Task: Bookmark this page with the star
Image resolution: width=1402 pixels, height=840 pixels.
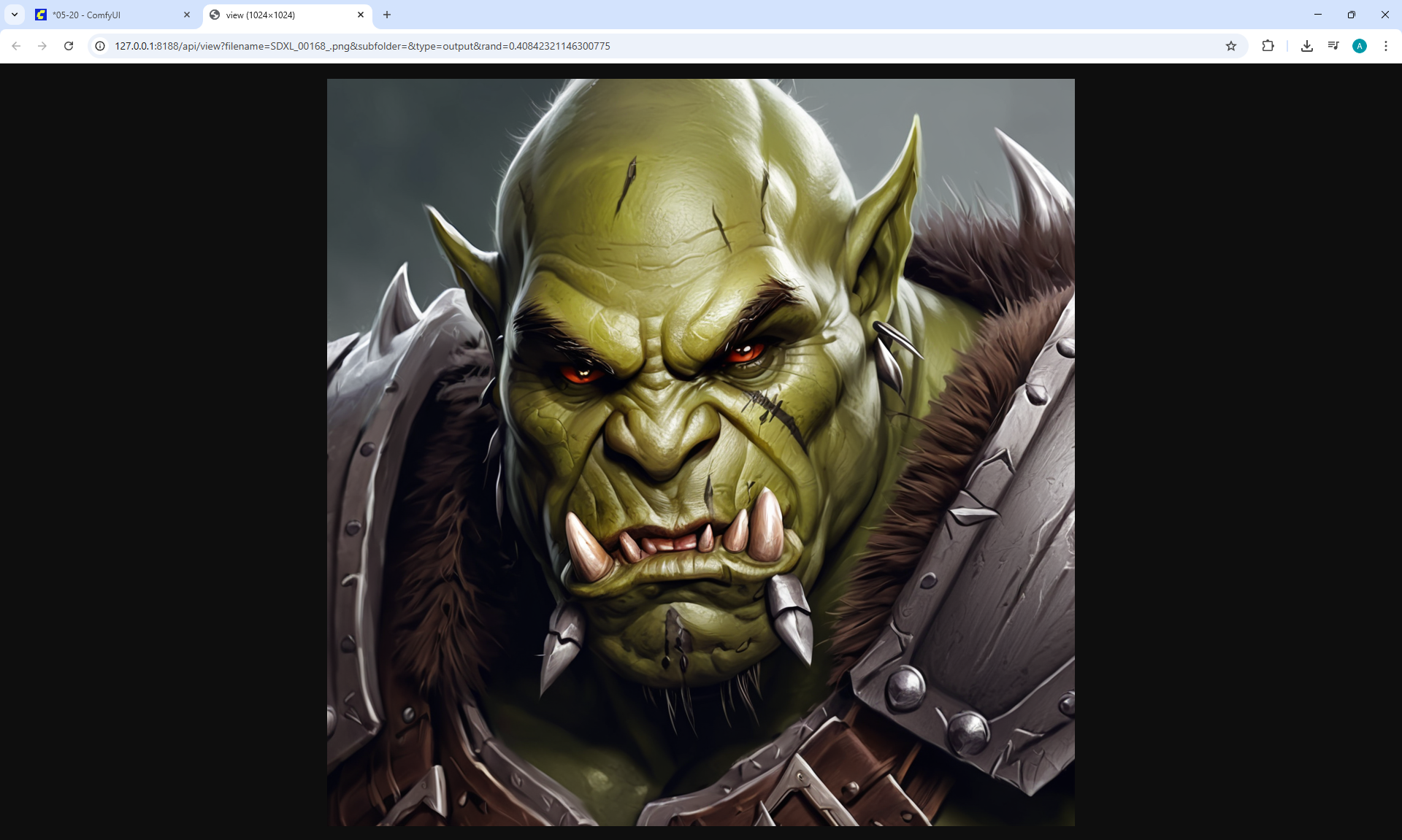Action: coord(1231,46)
